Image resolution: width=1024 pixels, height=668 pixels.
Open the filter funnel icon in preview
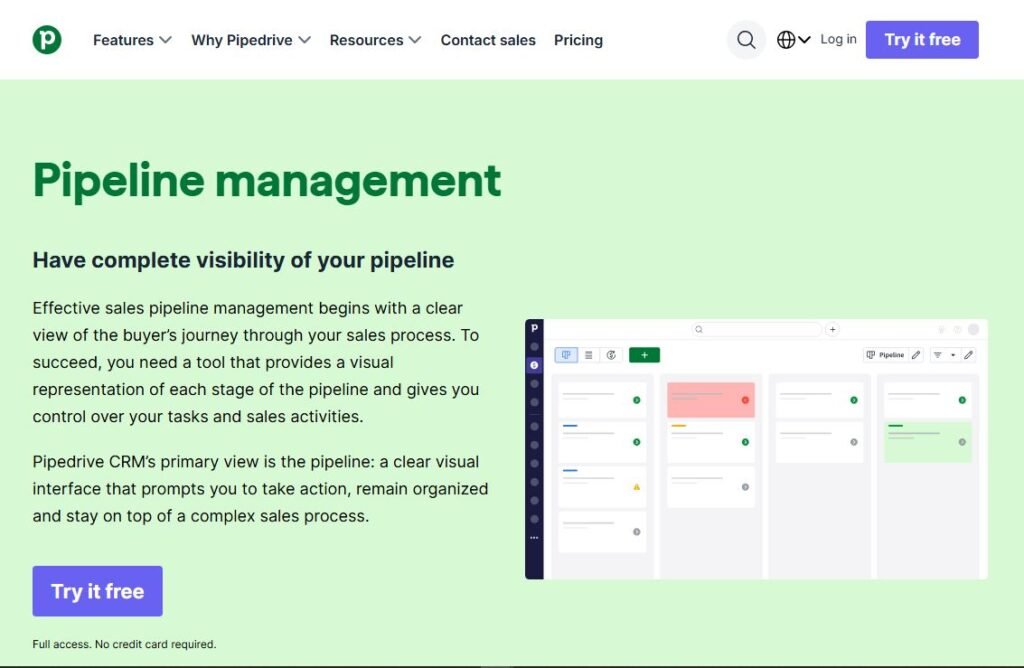pos(938,355)
